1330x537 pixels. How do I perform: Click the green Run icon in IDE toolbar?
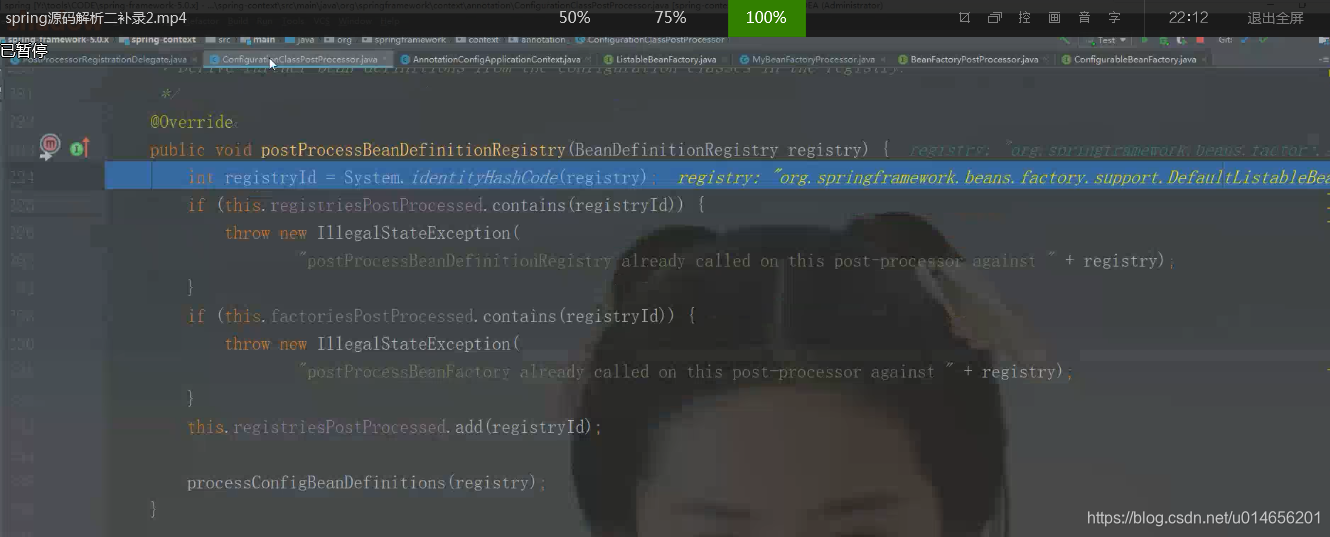click(1145, 40)
